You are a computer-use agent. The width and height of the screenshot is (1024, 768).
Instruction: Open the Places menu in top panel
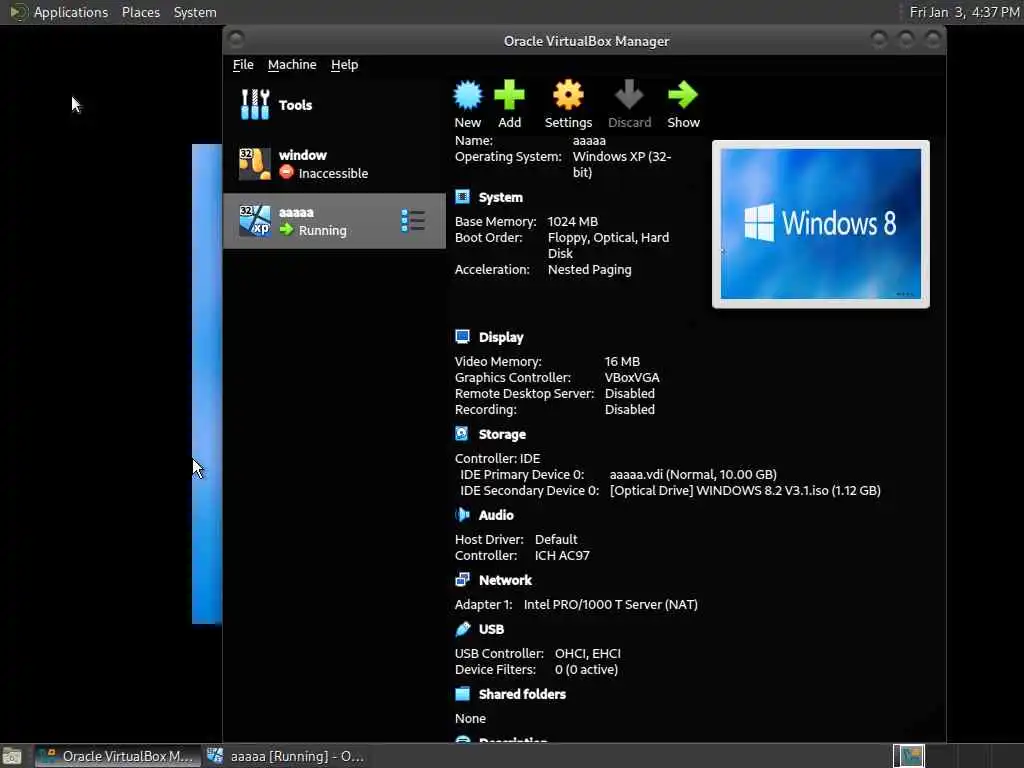(140, 12)
